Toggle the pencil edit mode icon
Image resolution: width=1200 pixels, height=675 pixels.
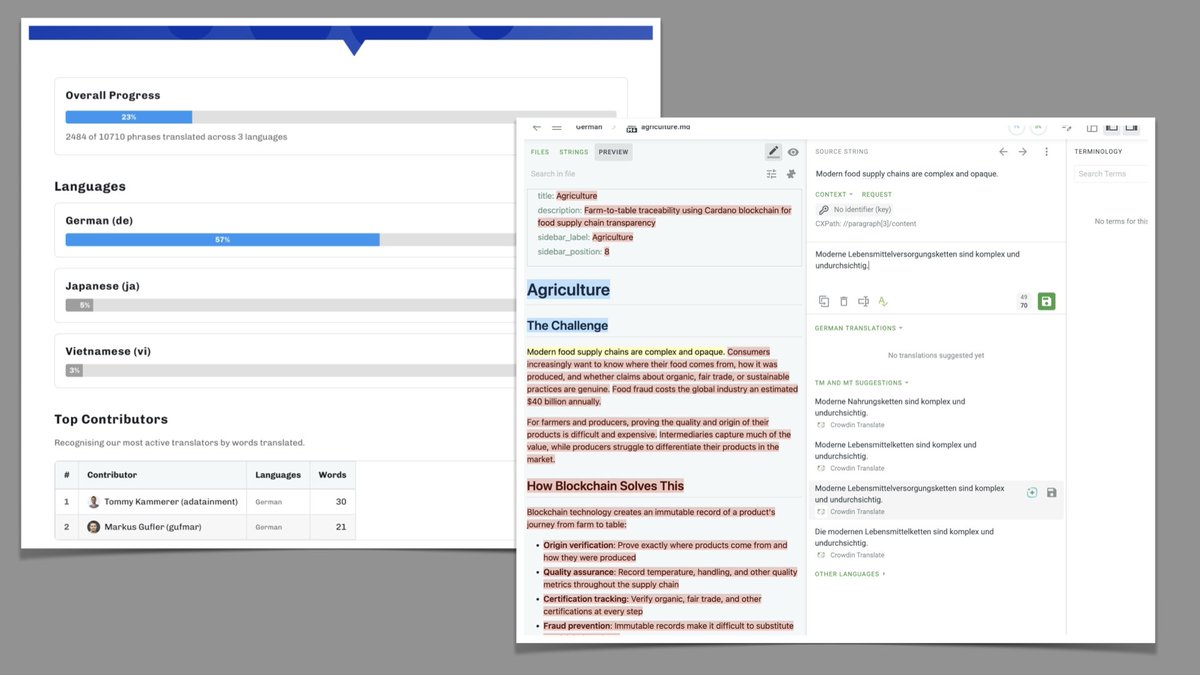click(x=773, y=152)
